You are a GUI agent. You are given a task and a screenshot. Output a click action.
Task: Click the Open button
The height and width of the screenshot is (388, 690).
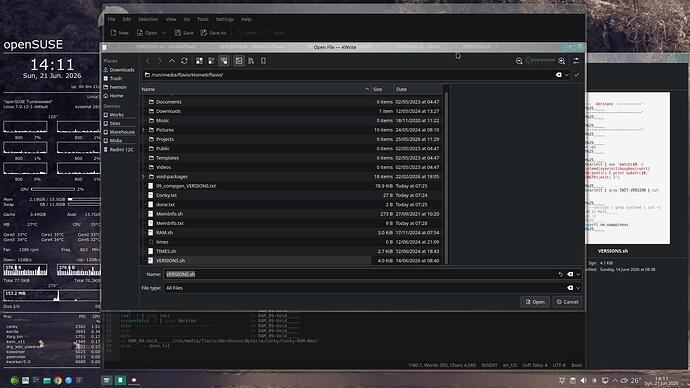coord(535,302)
